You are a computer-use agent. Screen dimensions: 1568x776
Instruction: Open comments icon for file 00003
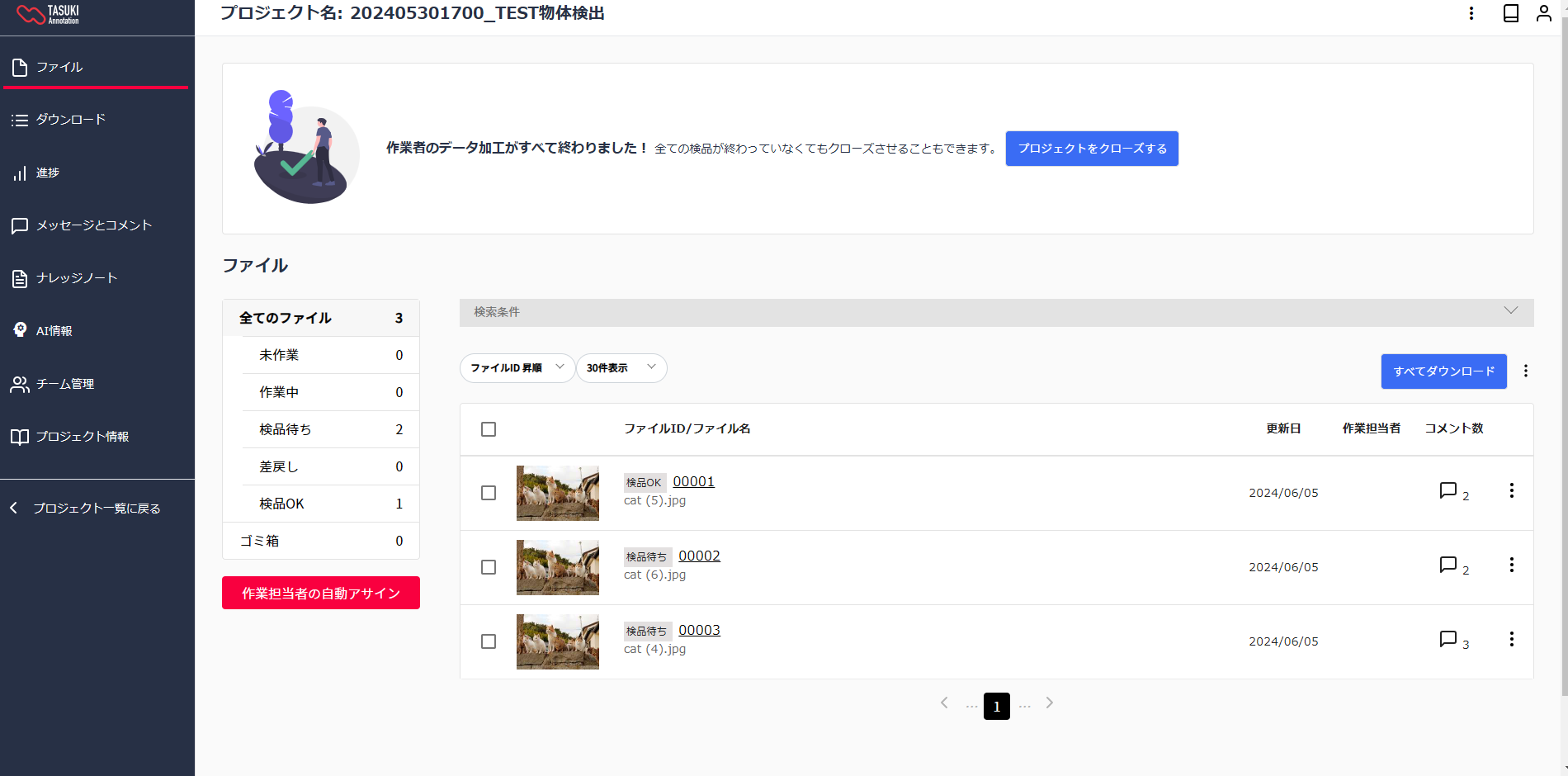[1448, 639]
